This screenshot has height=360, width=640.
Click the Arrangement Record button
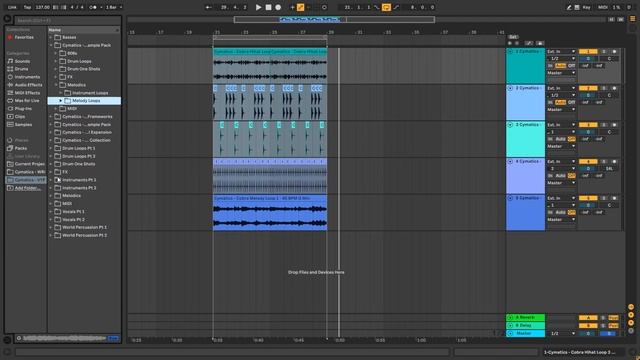[x=278, y=7]
